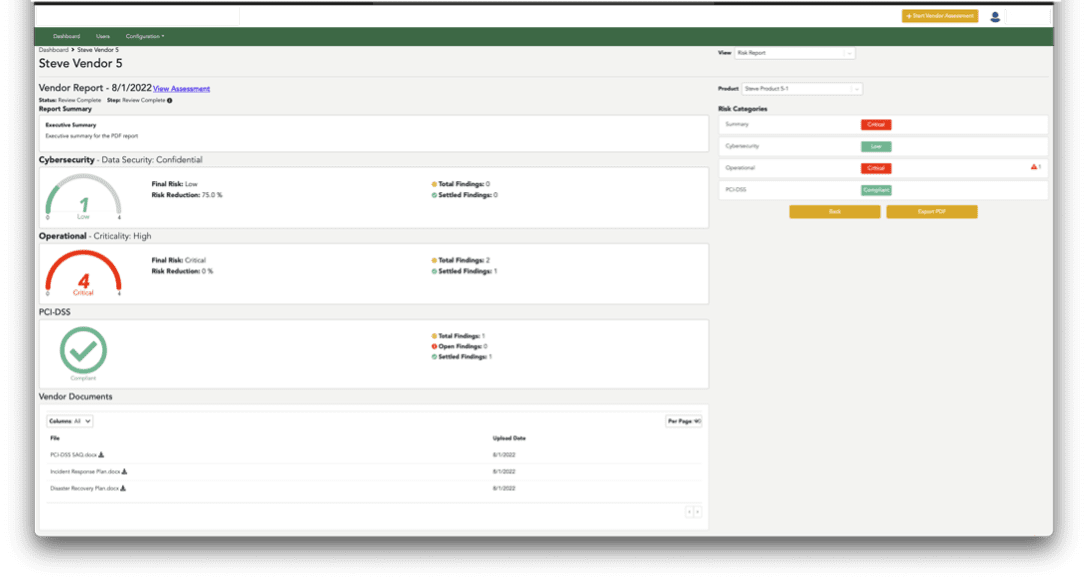
Task: Click the Incident Response Plan.docx file name
Action: (85, 471)
